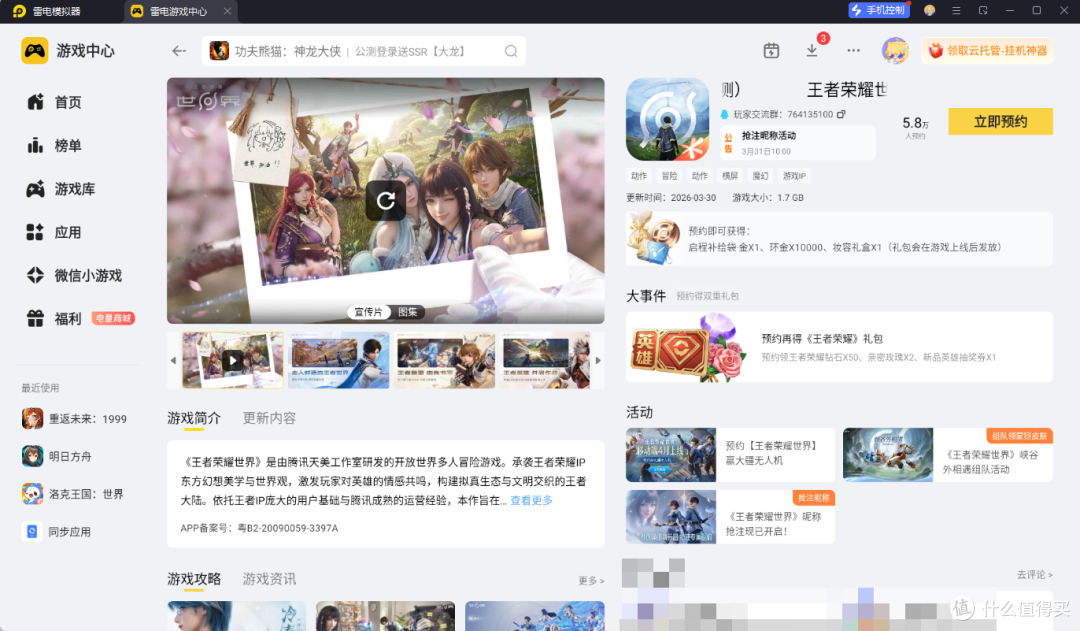Open the 游戏库 game library
Screen dimensions: 1080x631
click(x=61, y=189)
